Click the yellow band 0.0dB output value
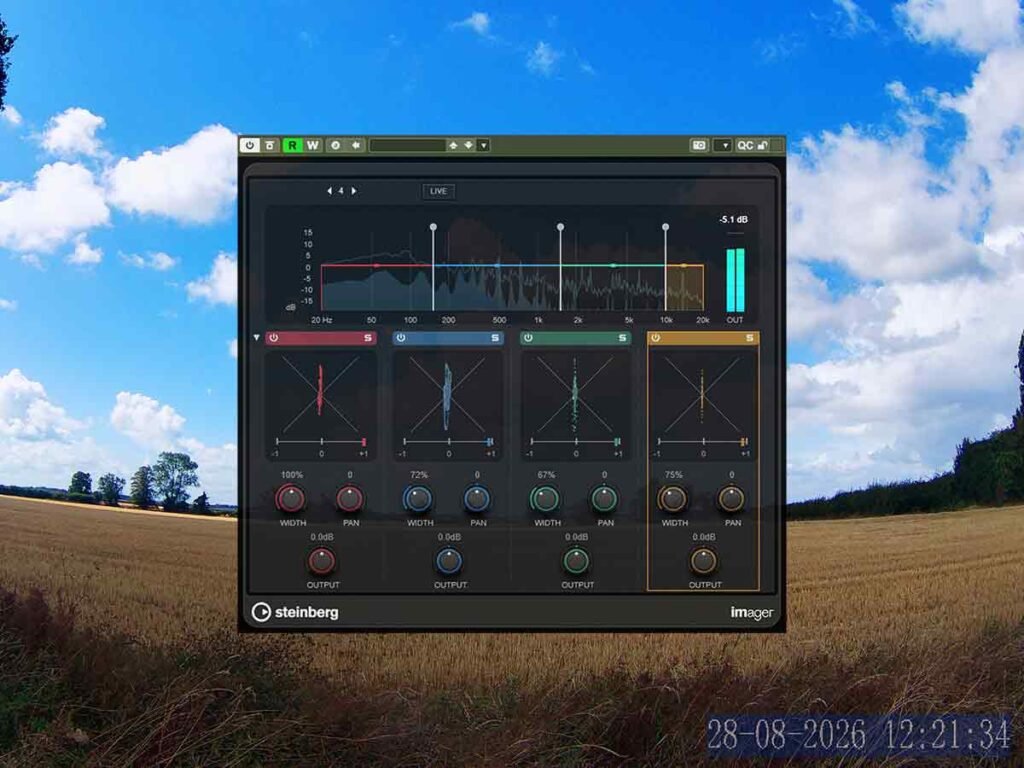Viewport: 1024px width, 768px height. coord(704,537)
